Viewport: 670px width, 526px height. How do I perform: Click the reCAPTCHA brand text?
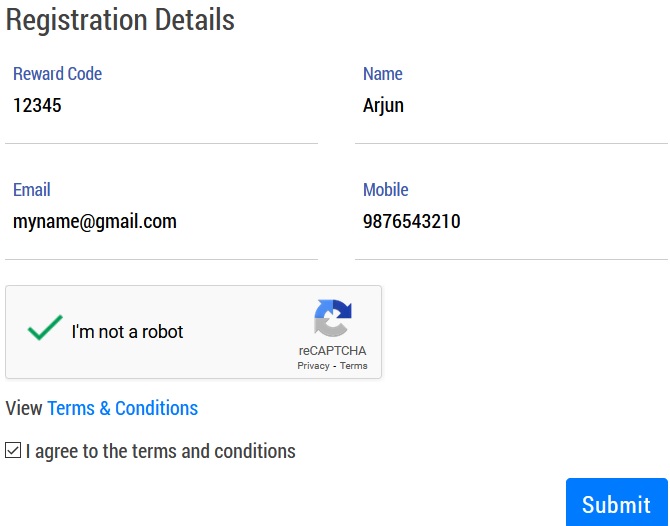point(332,351)
